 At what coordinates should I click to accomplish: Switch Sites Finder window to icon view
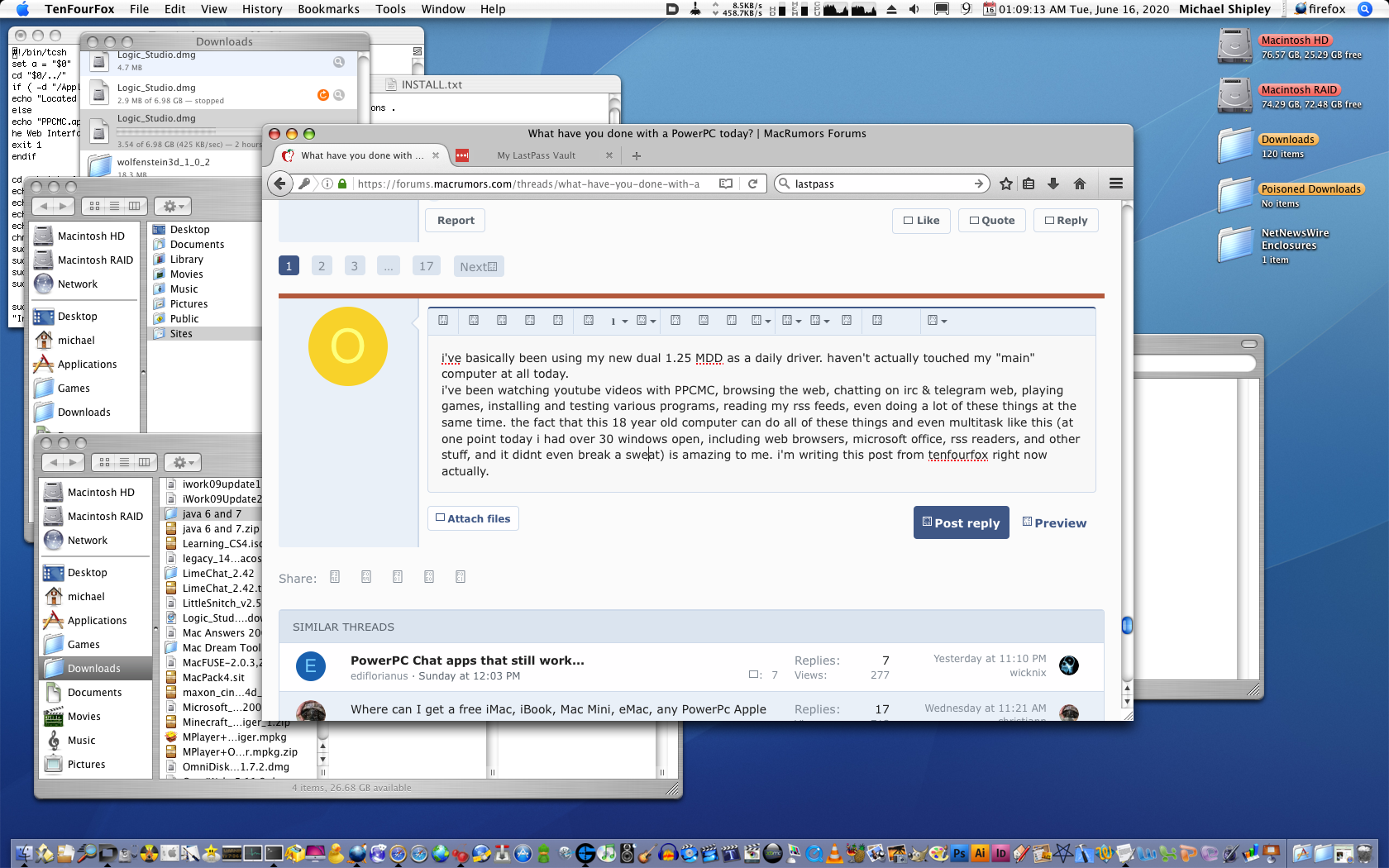pos(94,206)
